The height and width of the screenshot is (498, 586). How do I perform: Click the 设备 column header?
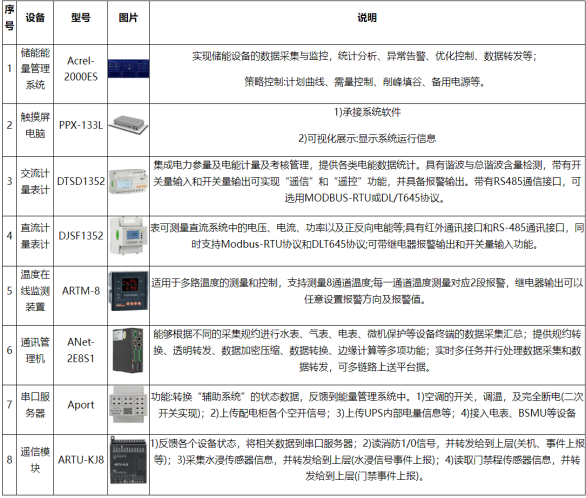(35, 18)
